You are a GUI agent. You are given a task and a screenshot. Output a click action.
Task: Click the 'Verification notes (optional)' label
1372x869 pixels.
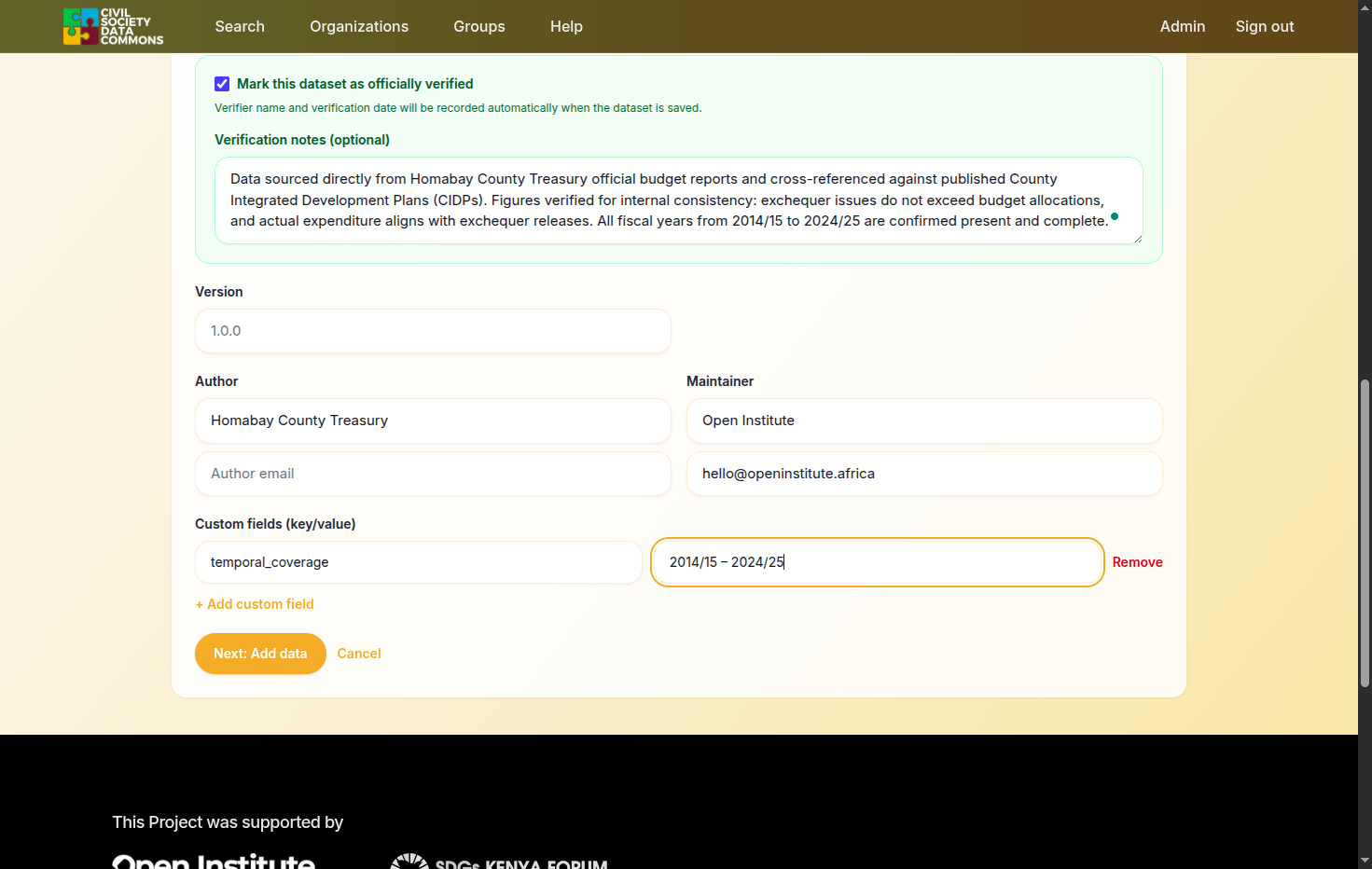click(x=302, y=140)
